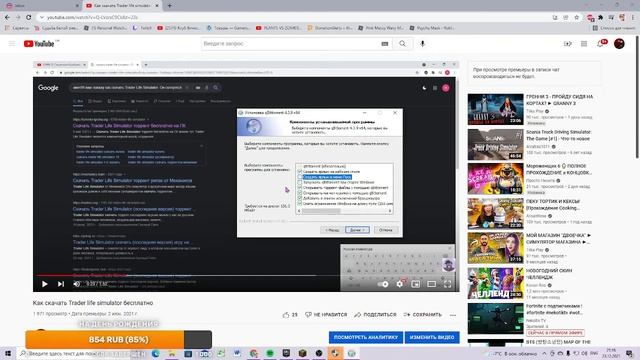640x360 pixels.
Task: Go to the YouTube home logo
Action: coord(39,44)
